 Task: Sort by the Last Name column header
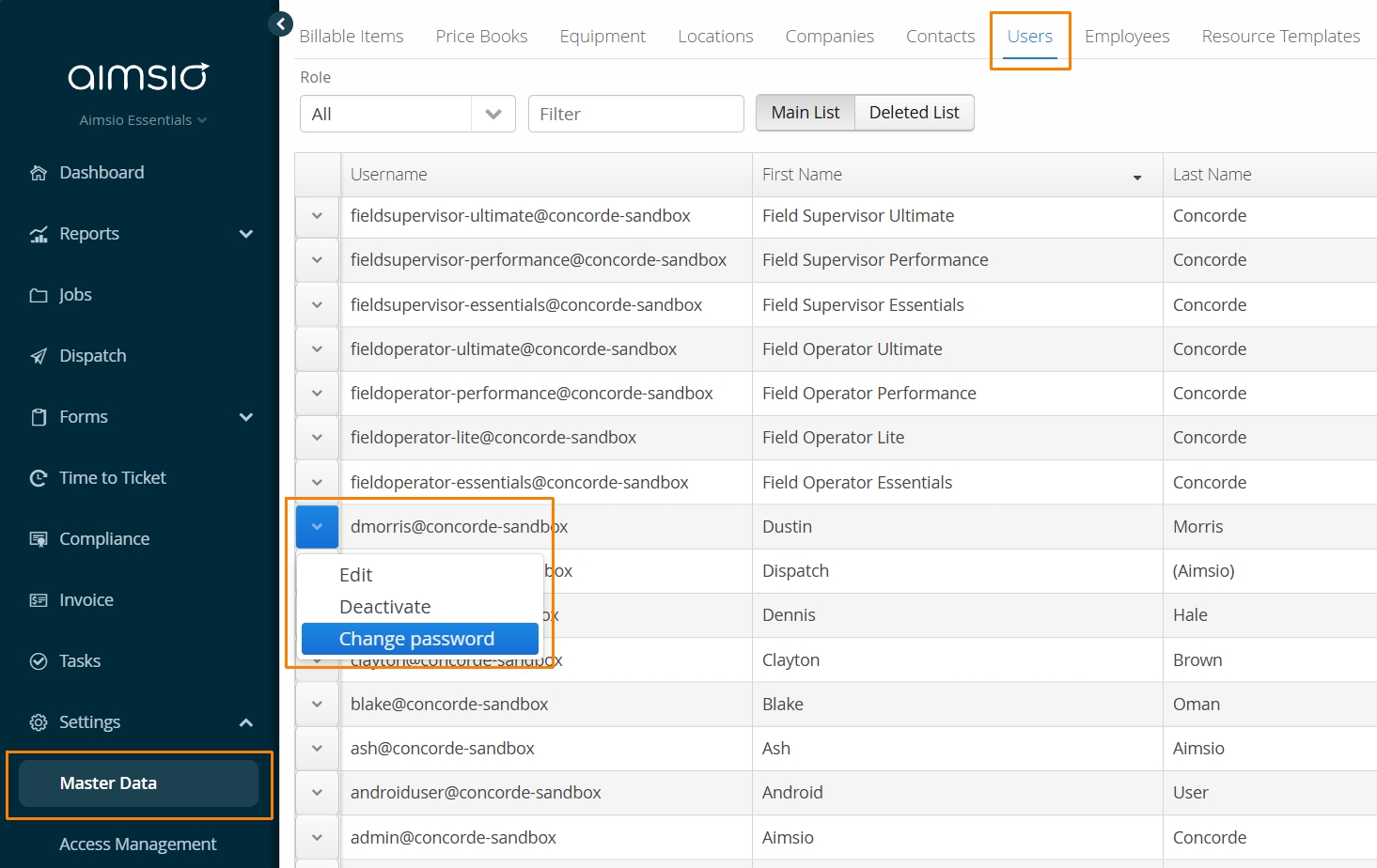coord(1270,175)
